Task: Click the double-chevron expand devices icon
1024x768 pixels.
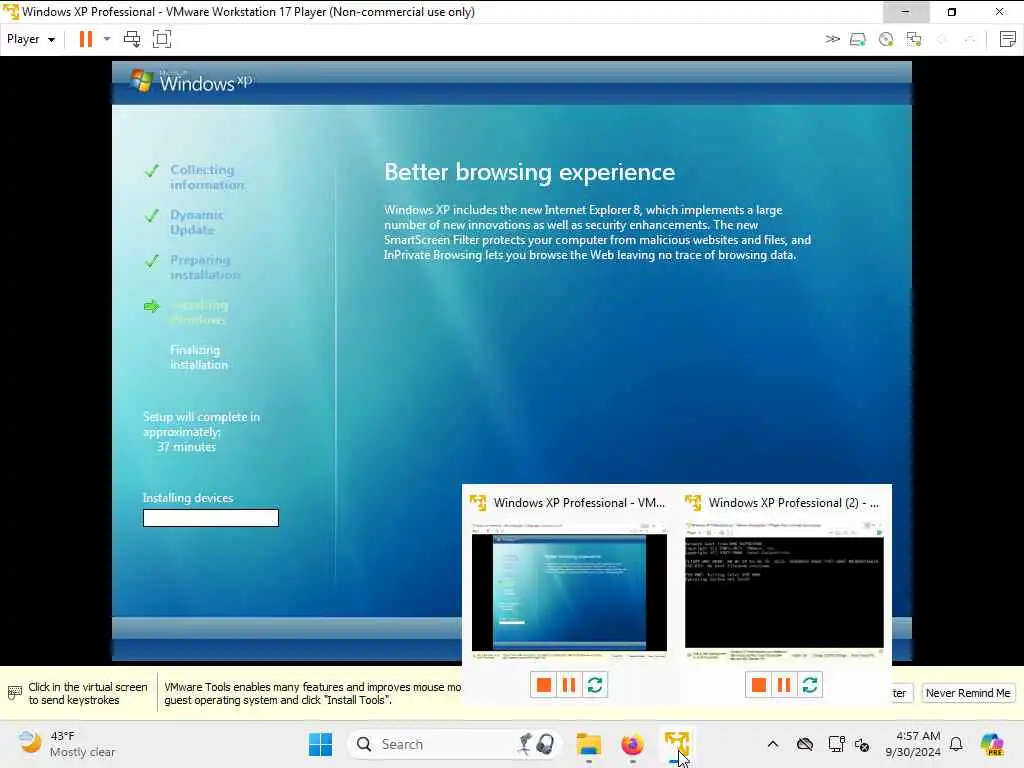Action: [832, 39]
